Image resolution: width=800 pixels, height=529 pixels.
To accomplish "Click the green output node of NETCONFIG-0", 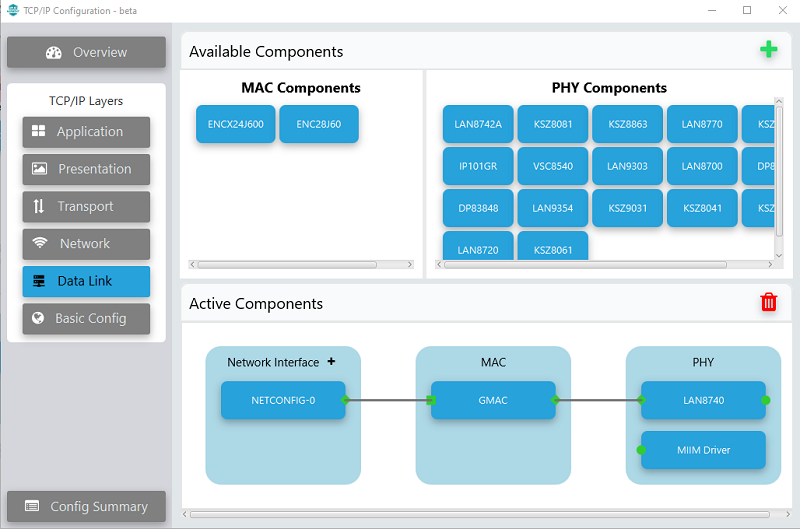I will 345,400.
